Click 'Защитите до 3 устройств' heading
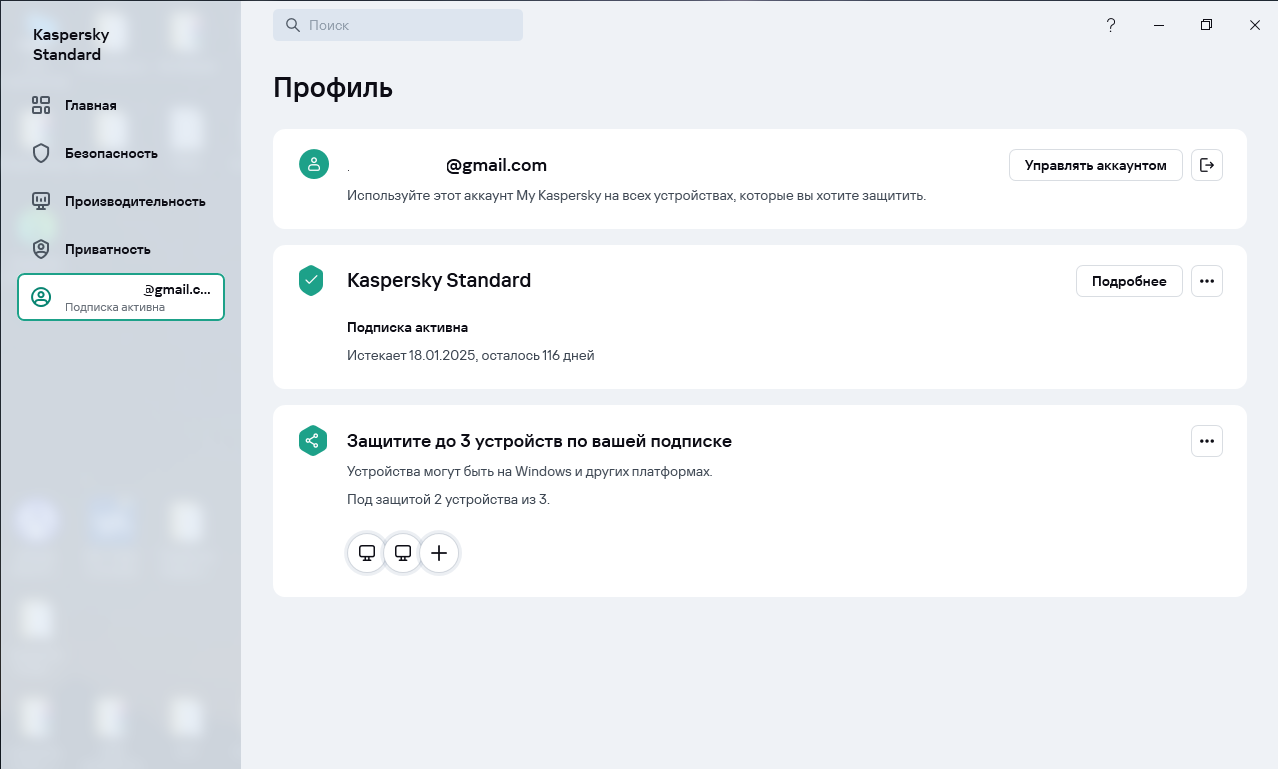 (539, 441)
